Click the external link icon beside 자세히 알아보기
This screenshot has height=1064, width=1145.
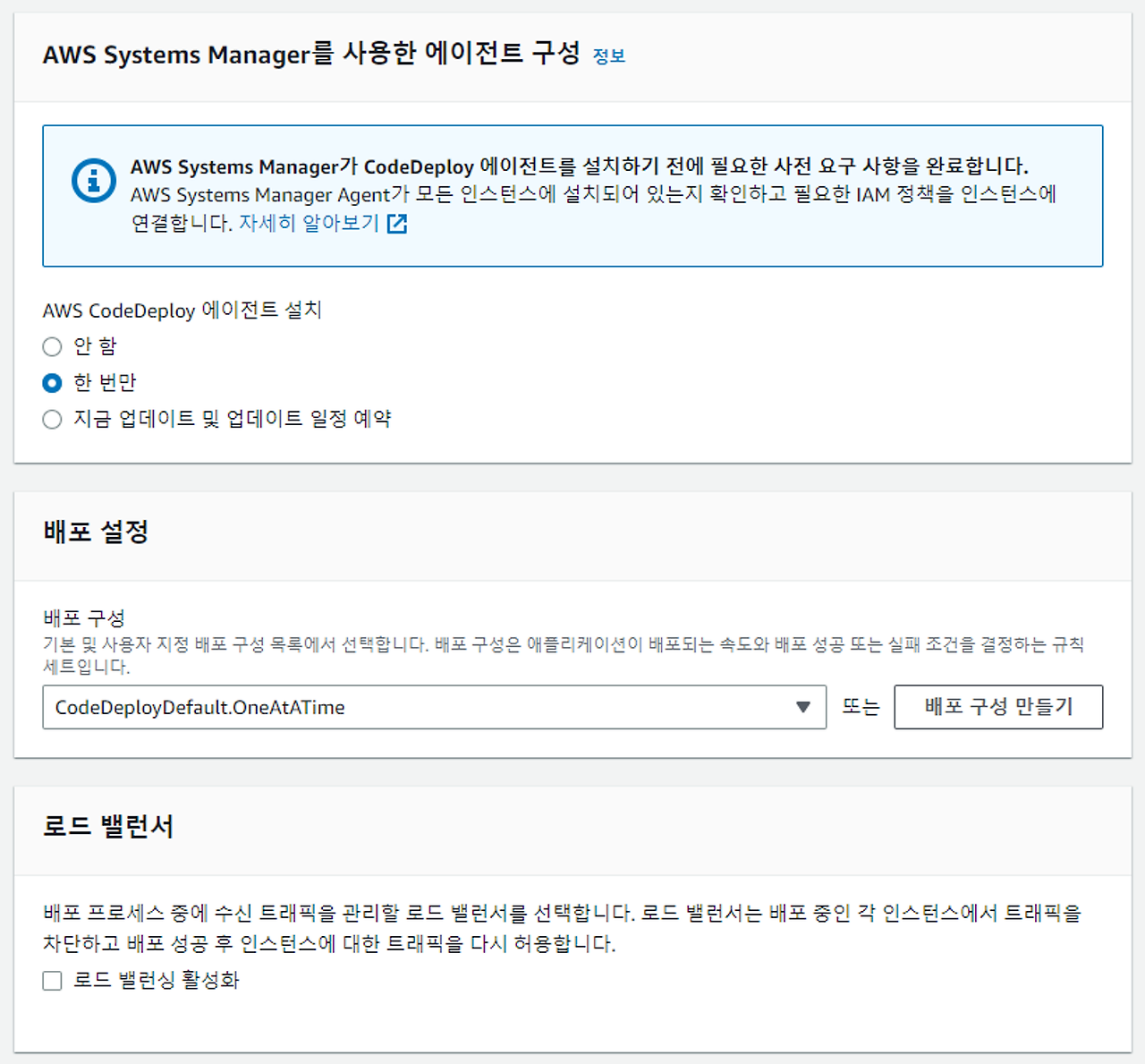pyautogui.click(x=396, y=224)
